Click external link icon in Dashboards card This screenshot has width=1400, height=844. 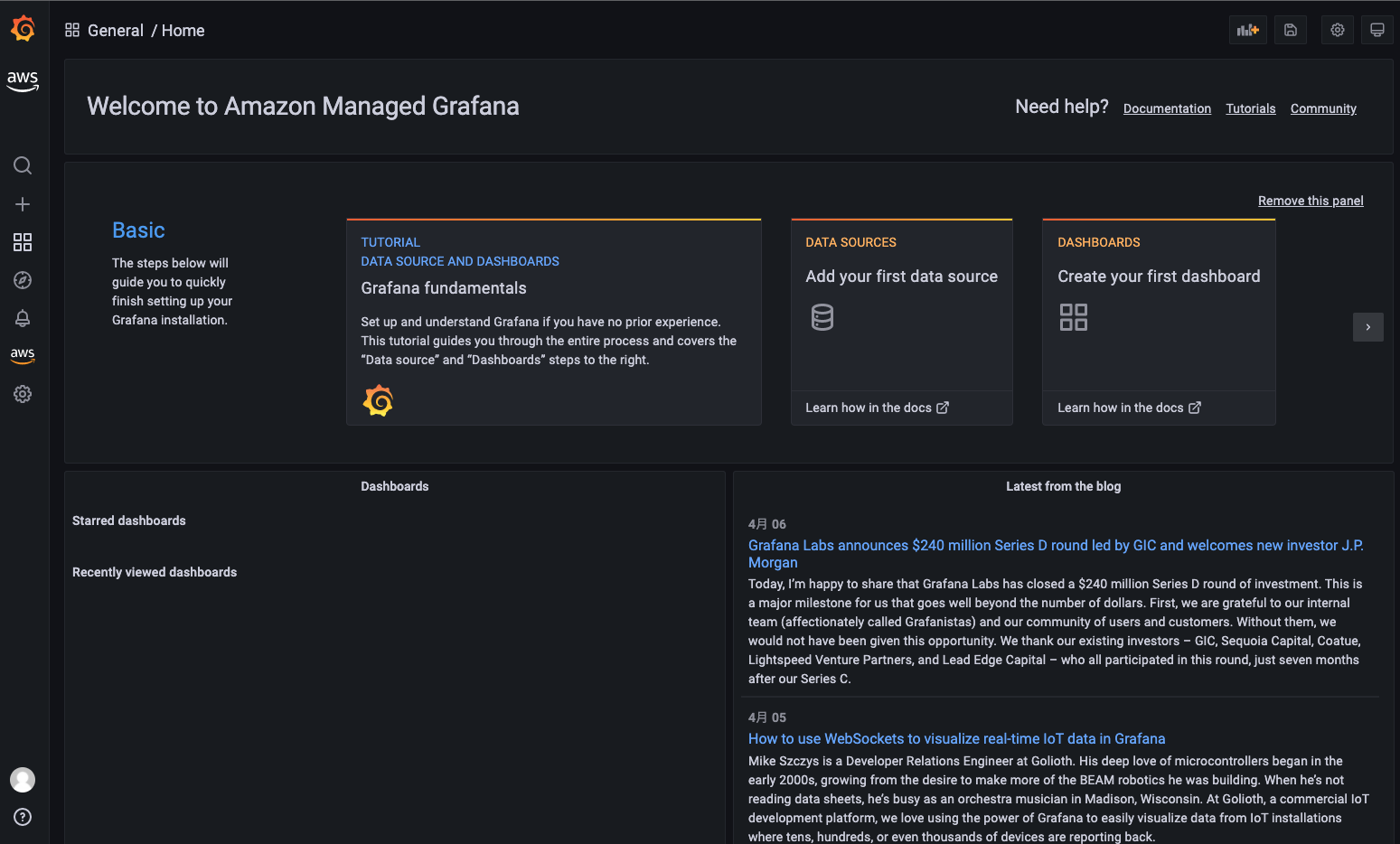pos(1195,408)
